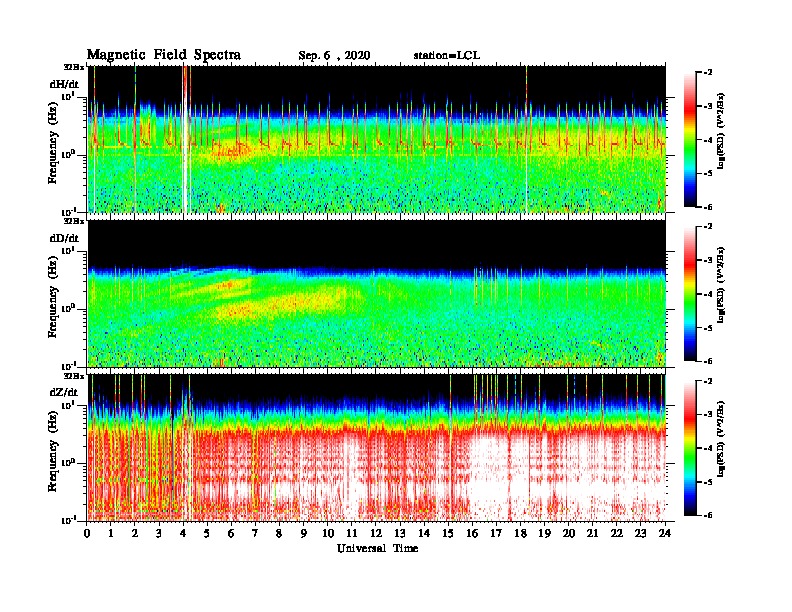Image resolution: width=792 pixels, height=612 pixels.
Task: Click the log(PSD) label beside dH/dt color bar
Action: click(x=721, y=131)
